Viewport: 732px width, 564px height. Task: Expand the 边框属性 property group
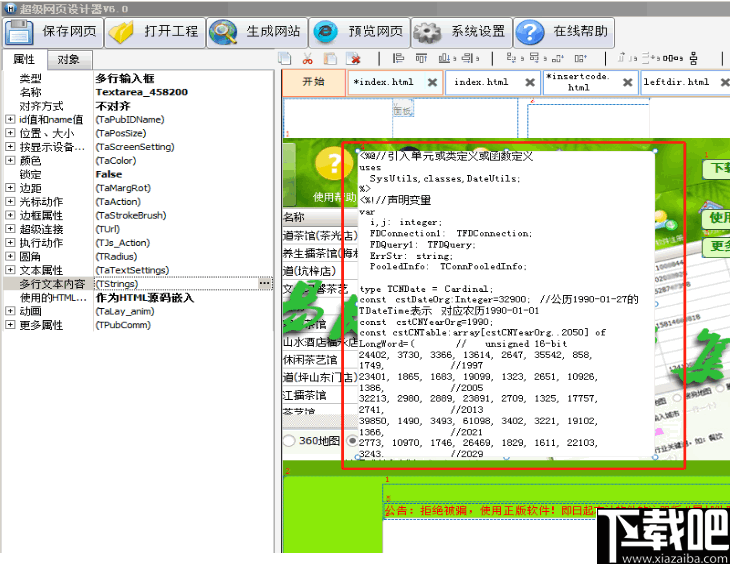[x=10, y=215]
